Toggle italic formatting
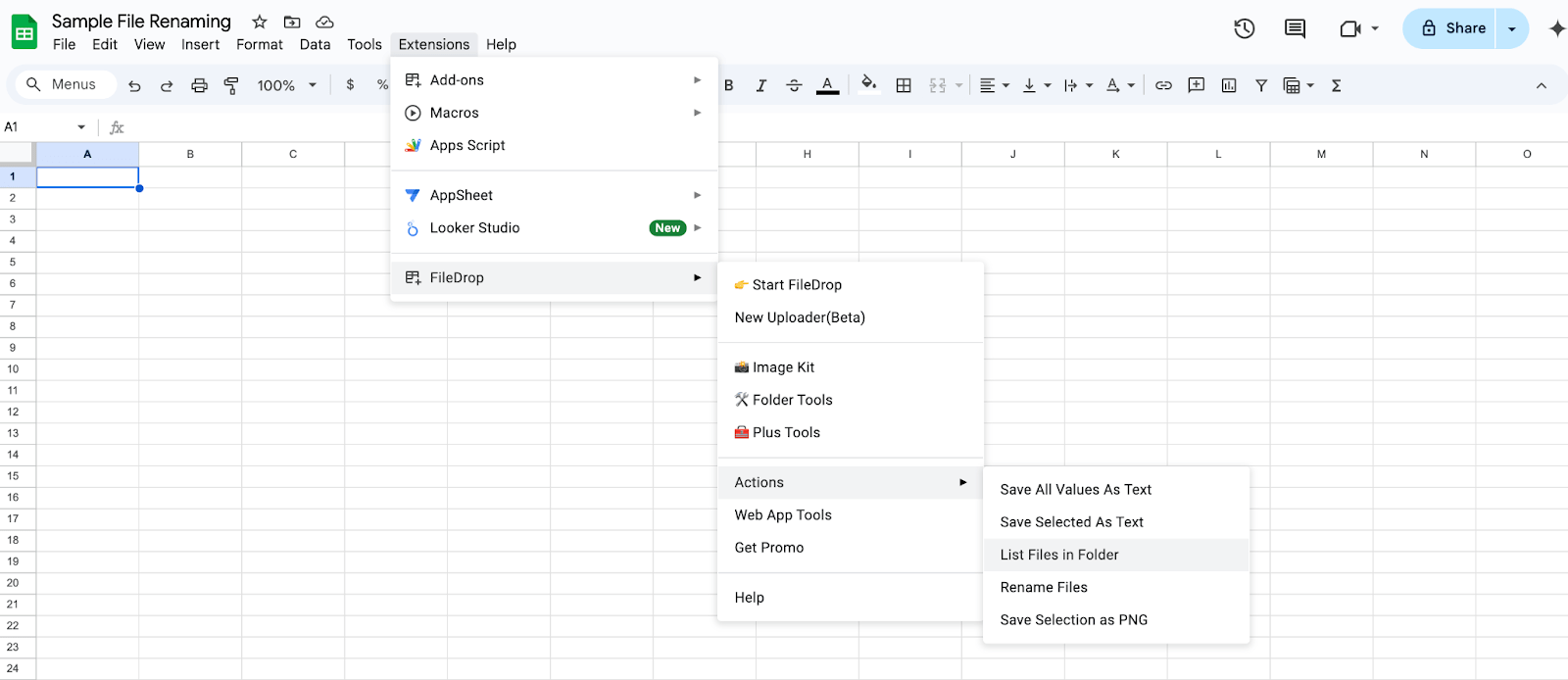Image resolution: width=1568 pixels, height=680 pixels. click(760, 85)
